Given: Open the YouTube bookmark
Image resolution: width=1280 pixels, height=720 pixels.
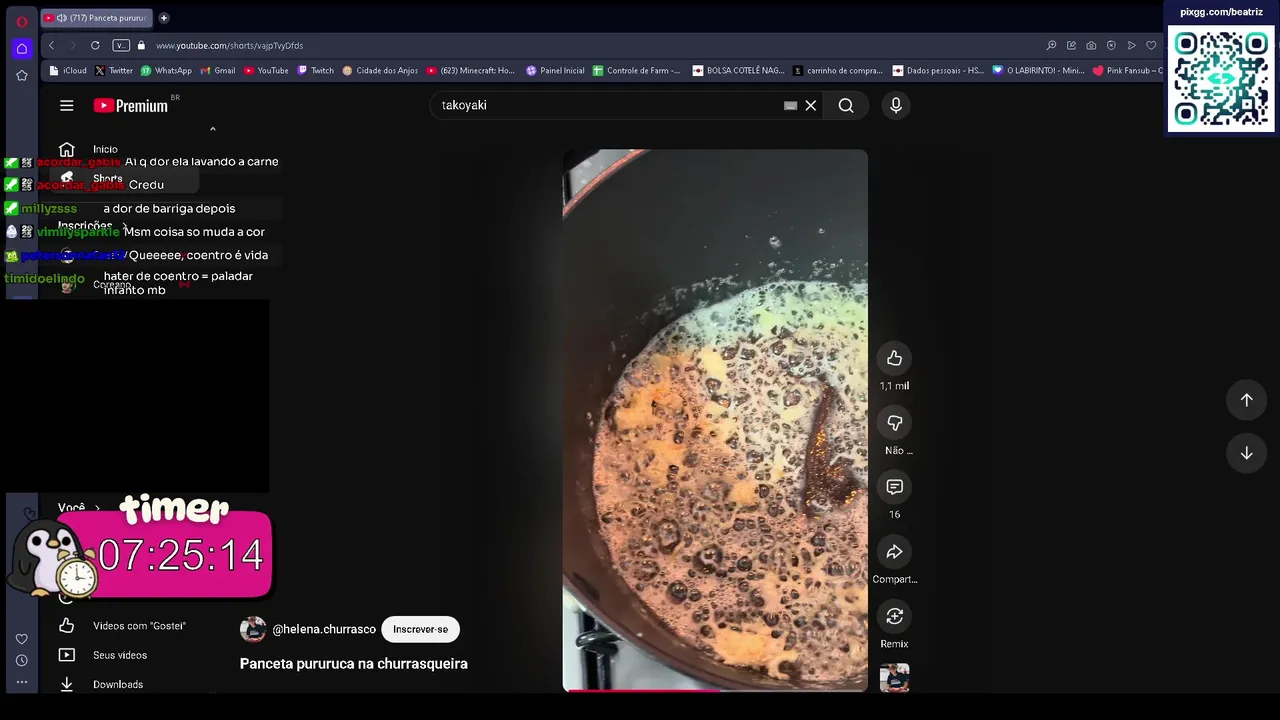Looking at the screenshot, I should click(x=266, y=71).
